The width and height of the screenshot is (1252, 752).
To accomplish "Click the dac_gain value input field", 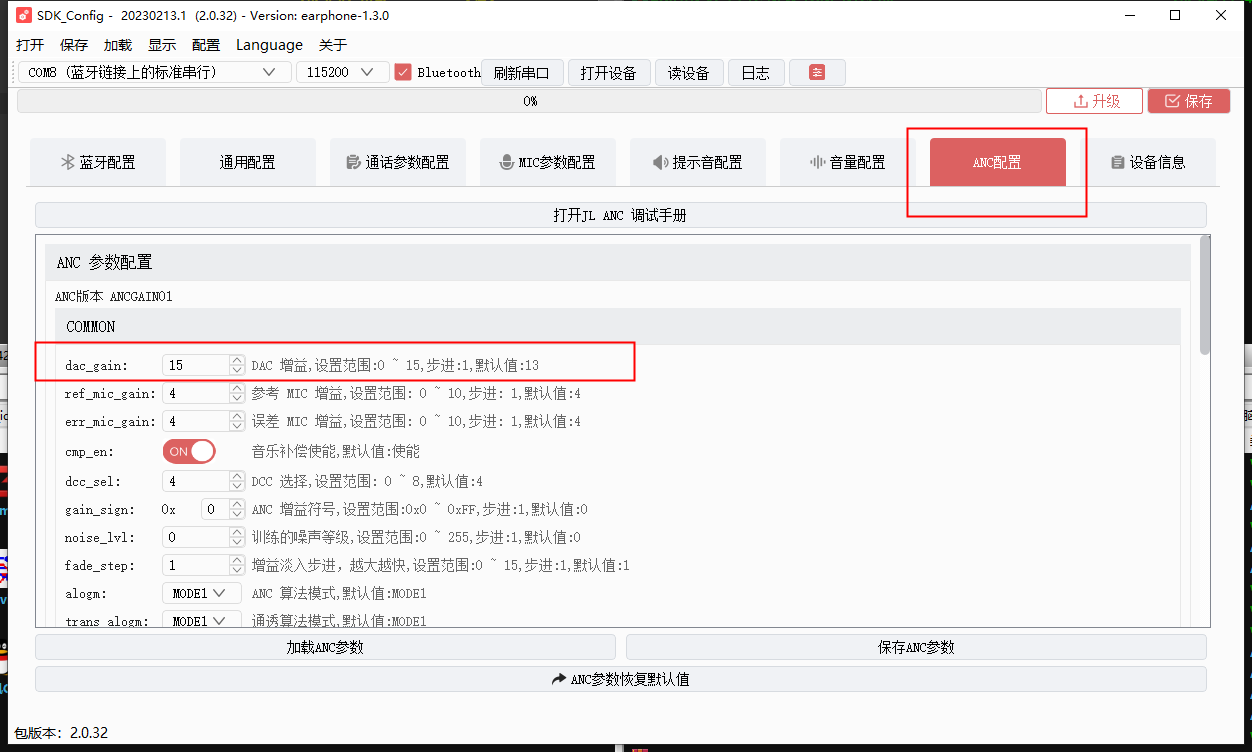I will pos(196,365).
